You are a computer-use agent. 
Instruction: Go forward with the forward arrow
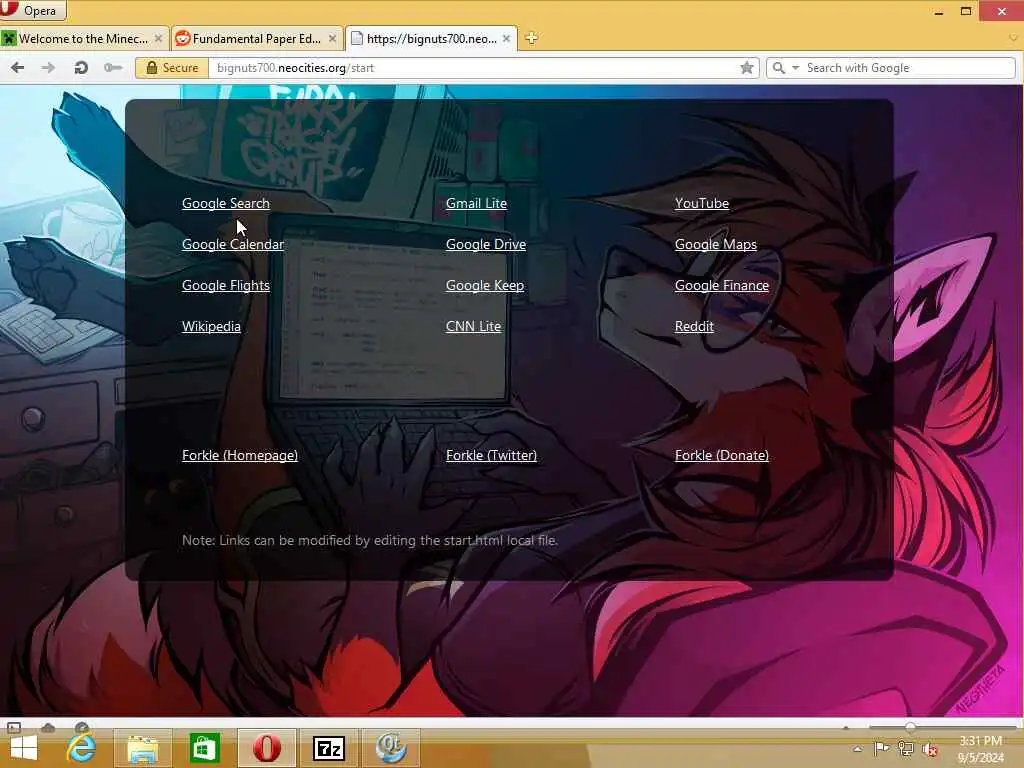[x=48, y=67]
